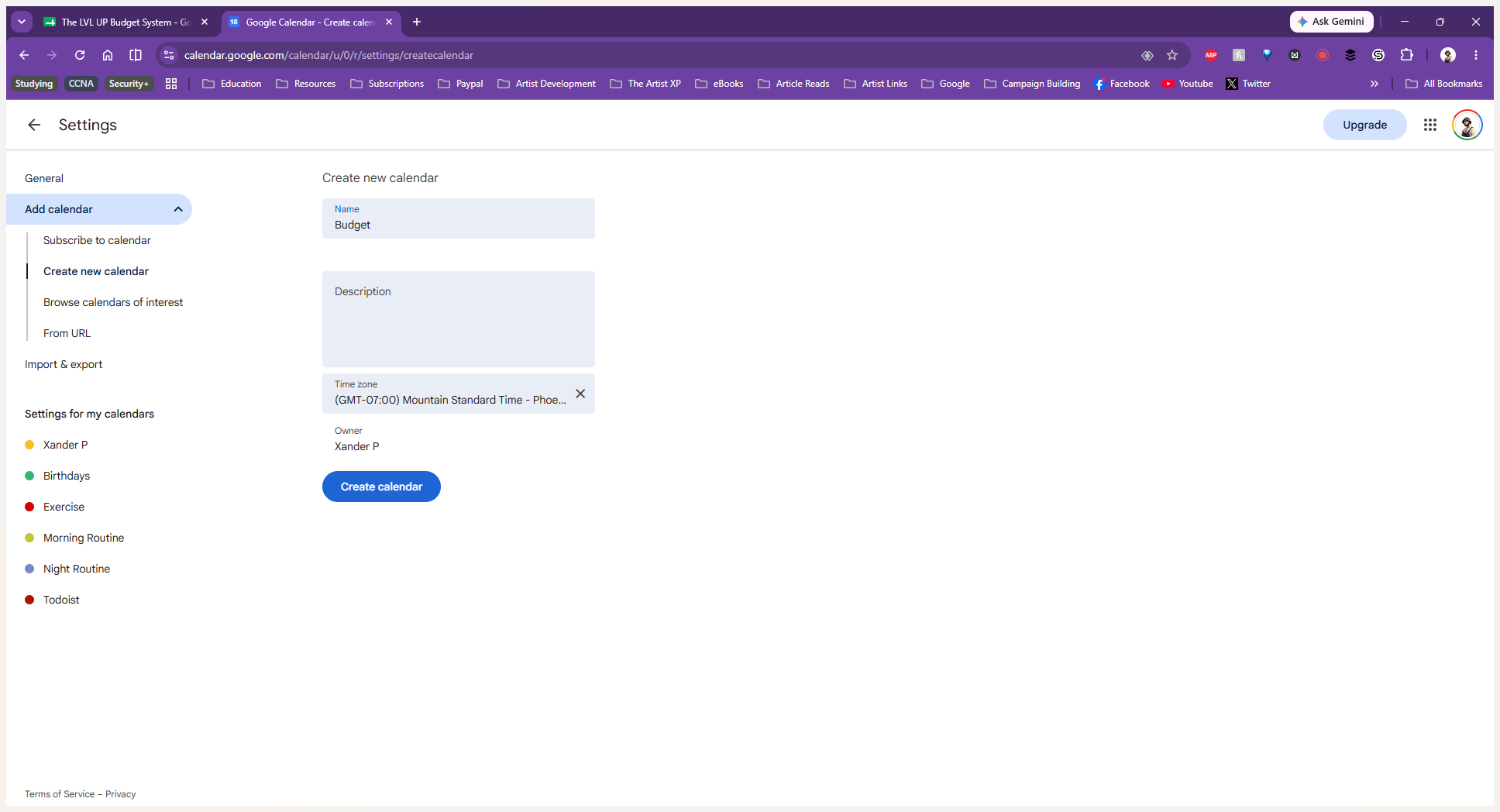Open the tab search dropdown
Image resolution: width=1500 pixels, height=812 pixels.
(22, 22)
